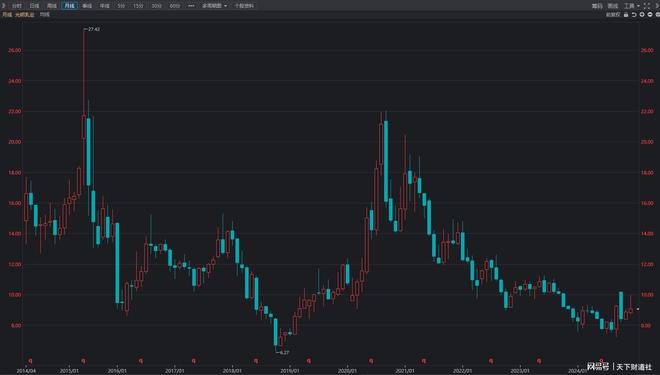Click the first red marker on timeline

point(30,361)
